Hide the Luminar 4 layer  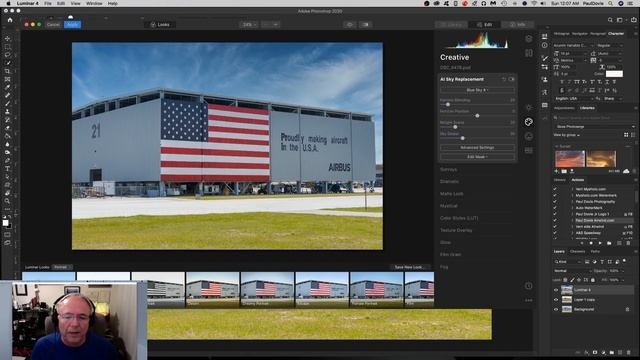point(556,290)
